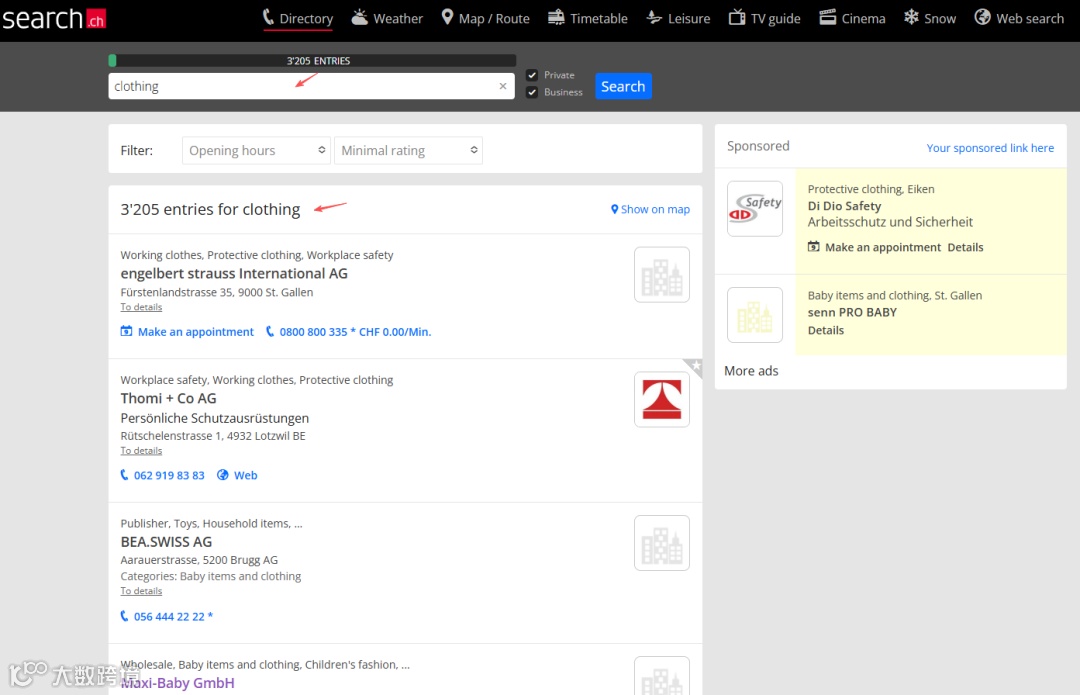
Task: Click Show on map link
Action: click(x=650, y=209)
